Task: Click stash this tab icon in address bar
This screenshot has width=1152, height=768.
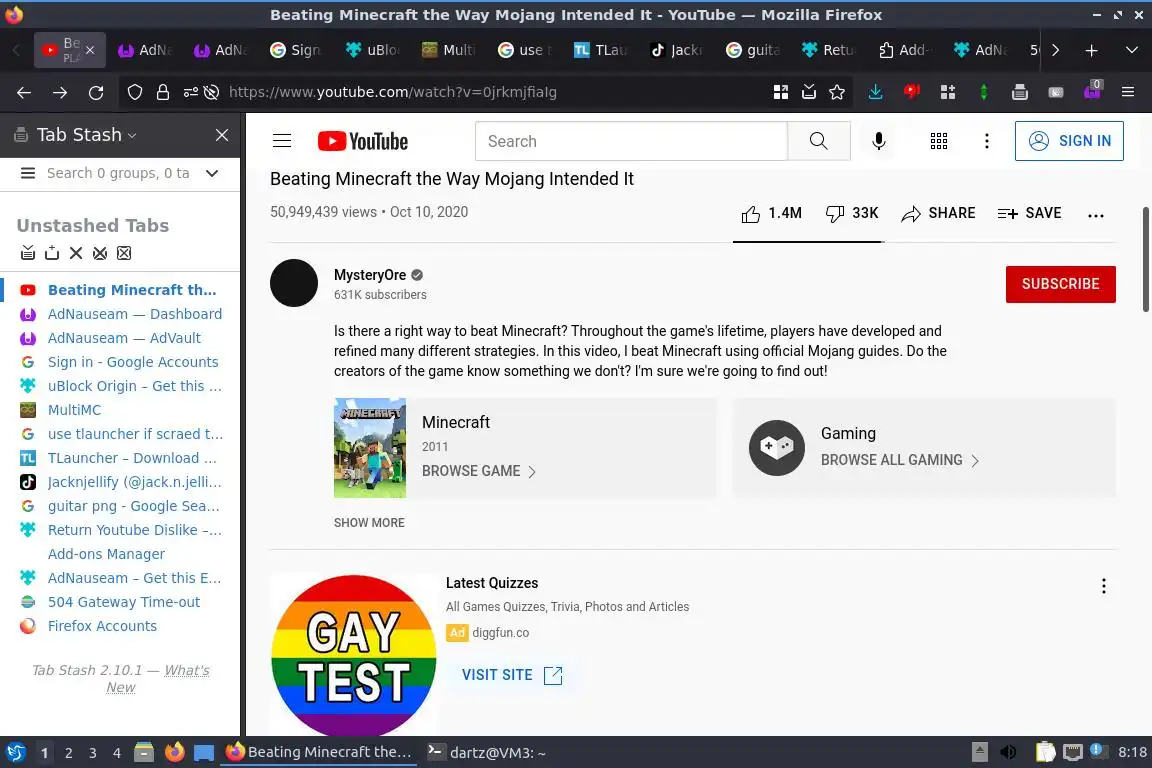Action: pyautogui.click(x=809, y=93)
